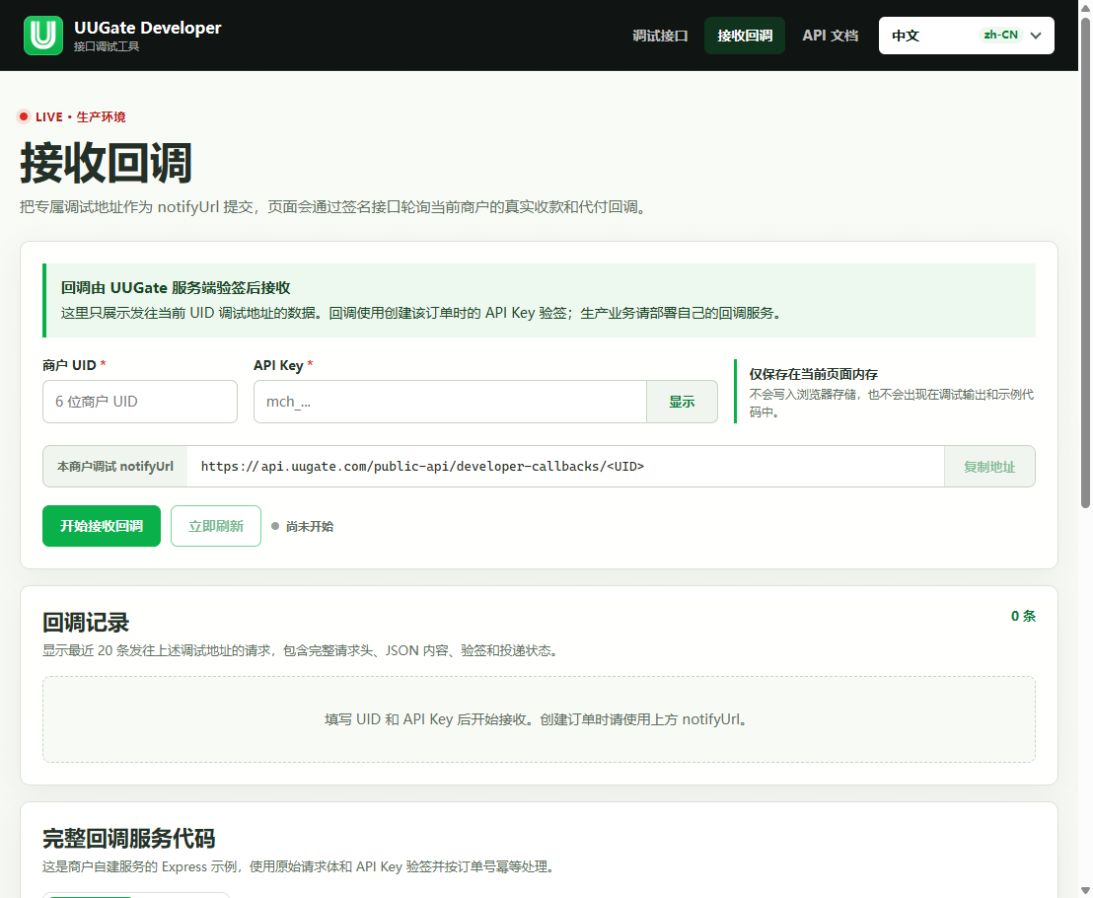Click the 0 条 record count
This screenshot has height=898, width=1093.
click(x=1023, y=616)
